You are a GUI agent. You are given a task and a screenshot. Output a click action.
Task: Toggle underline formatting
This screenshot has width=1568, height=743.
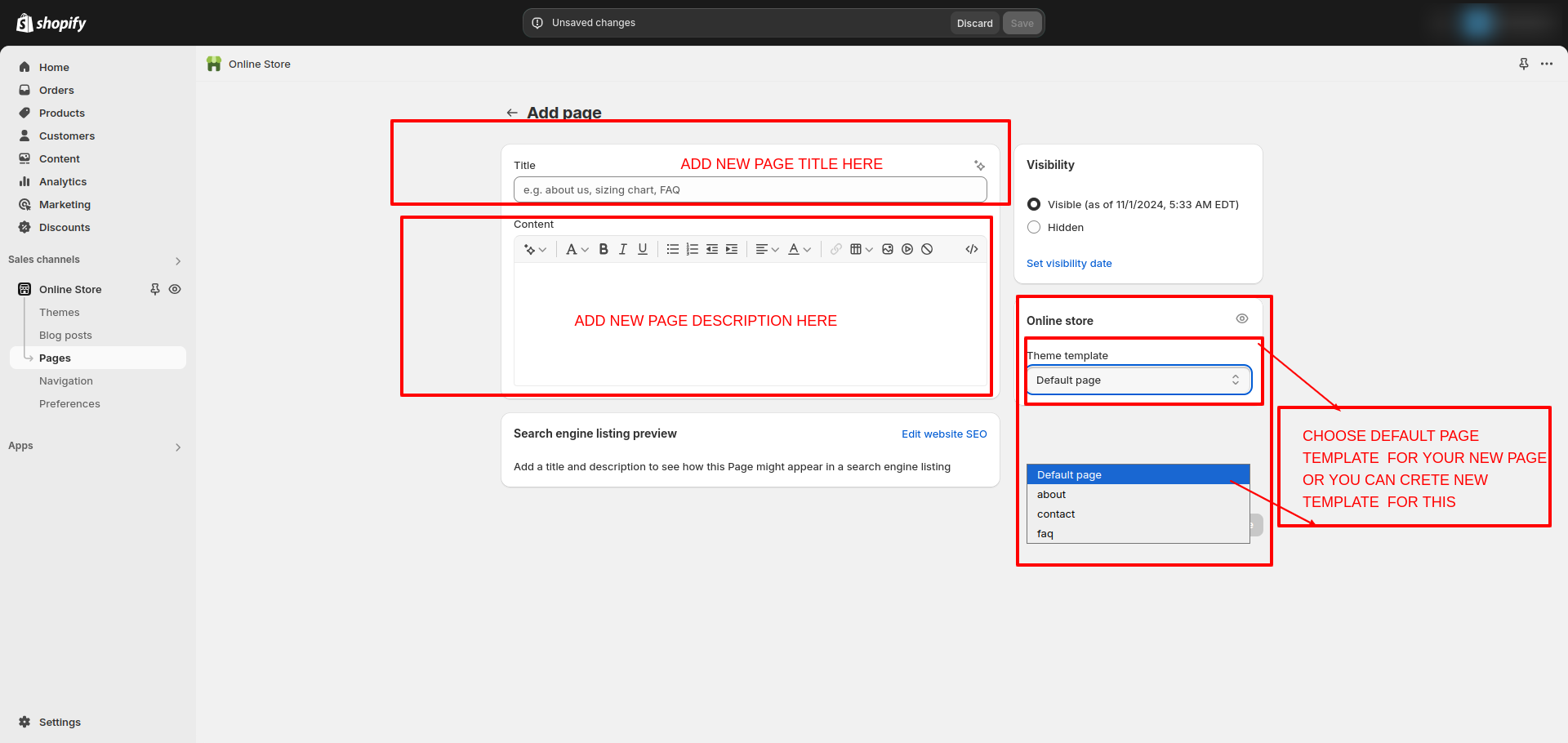click(643, 249)
